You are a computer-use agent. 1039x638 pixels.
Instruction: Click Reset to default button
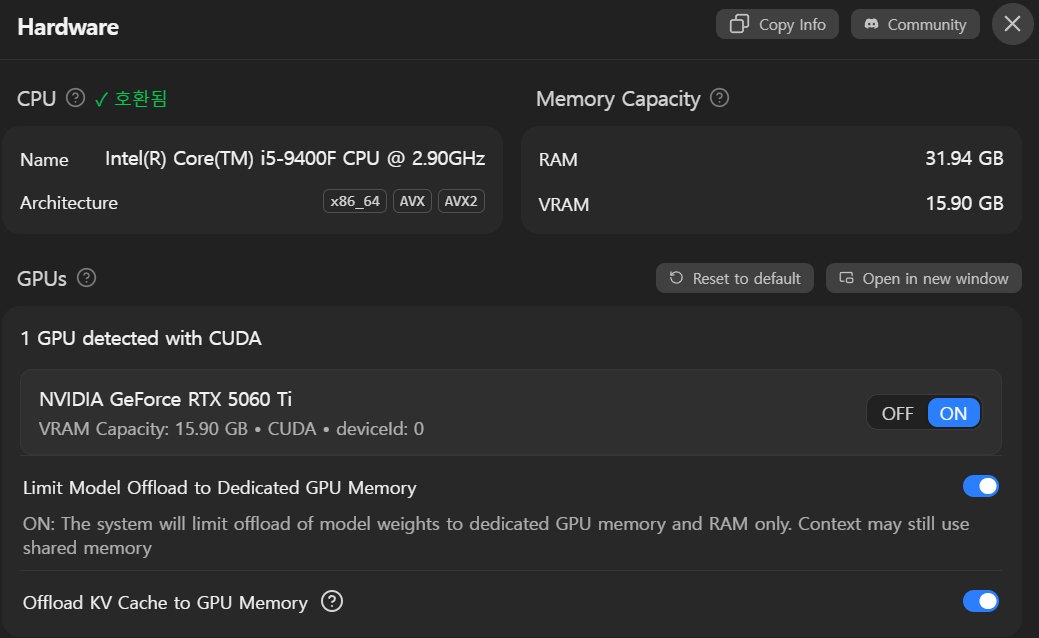coord(735,278)
